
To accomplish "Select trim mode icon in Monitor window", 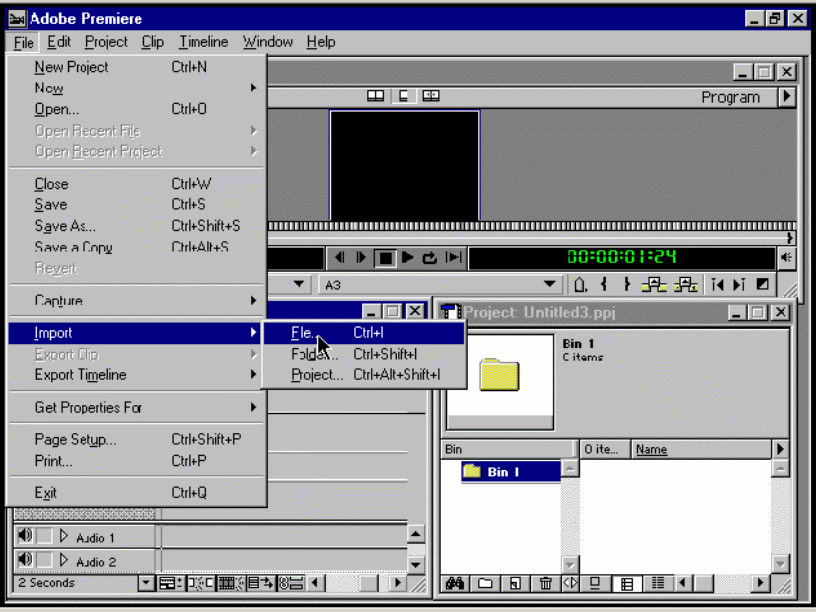I will [x=431, y=96].
